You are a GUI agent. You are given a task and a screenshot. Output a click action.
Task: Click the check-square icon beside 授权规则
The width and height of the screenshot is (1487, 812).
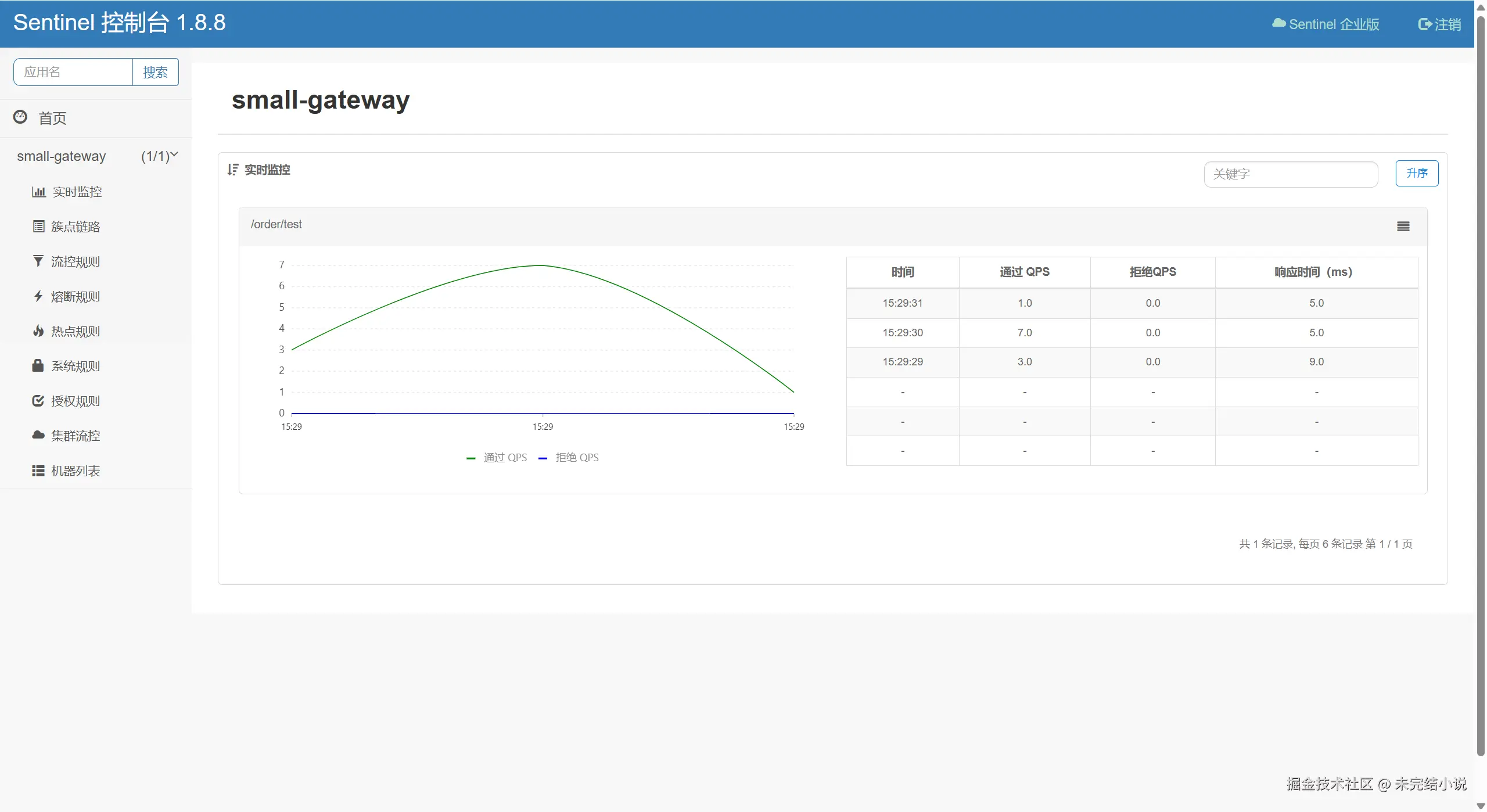click(38, 401)
